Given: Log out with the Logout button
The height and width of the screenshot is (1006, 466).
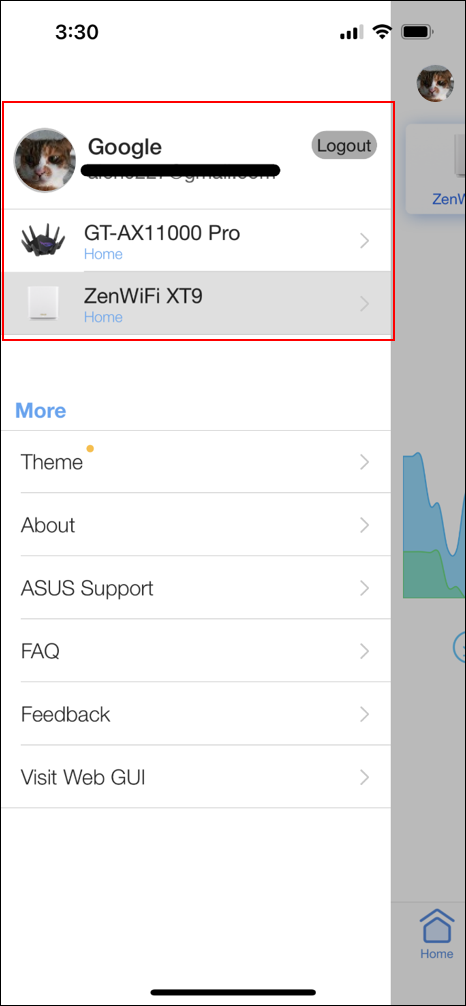Looking at the screenshot, I should pyautogui.click(x=345, y=146).
